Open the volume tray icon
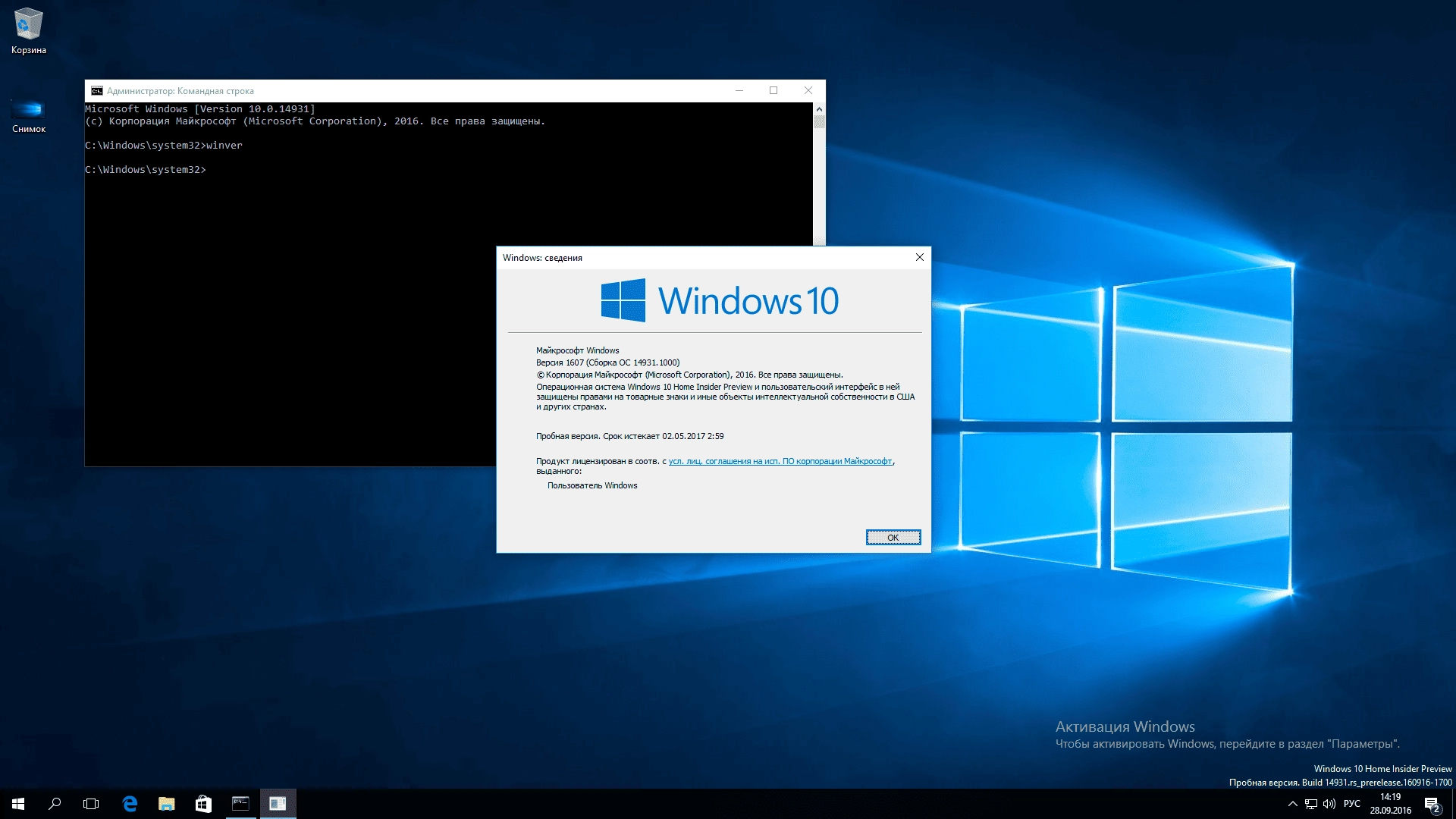1456x819 pixels. (1329, 804)
